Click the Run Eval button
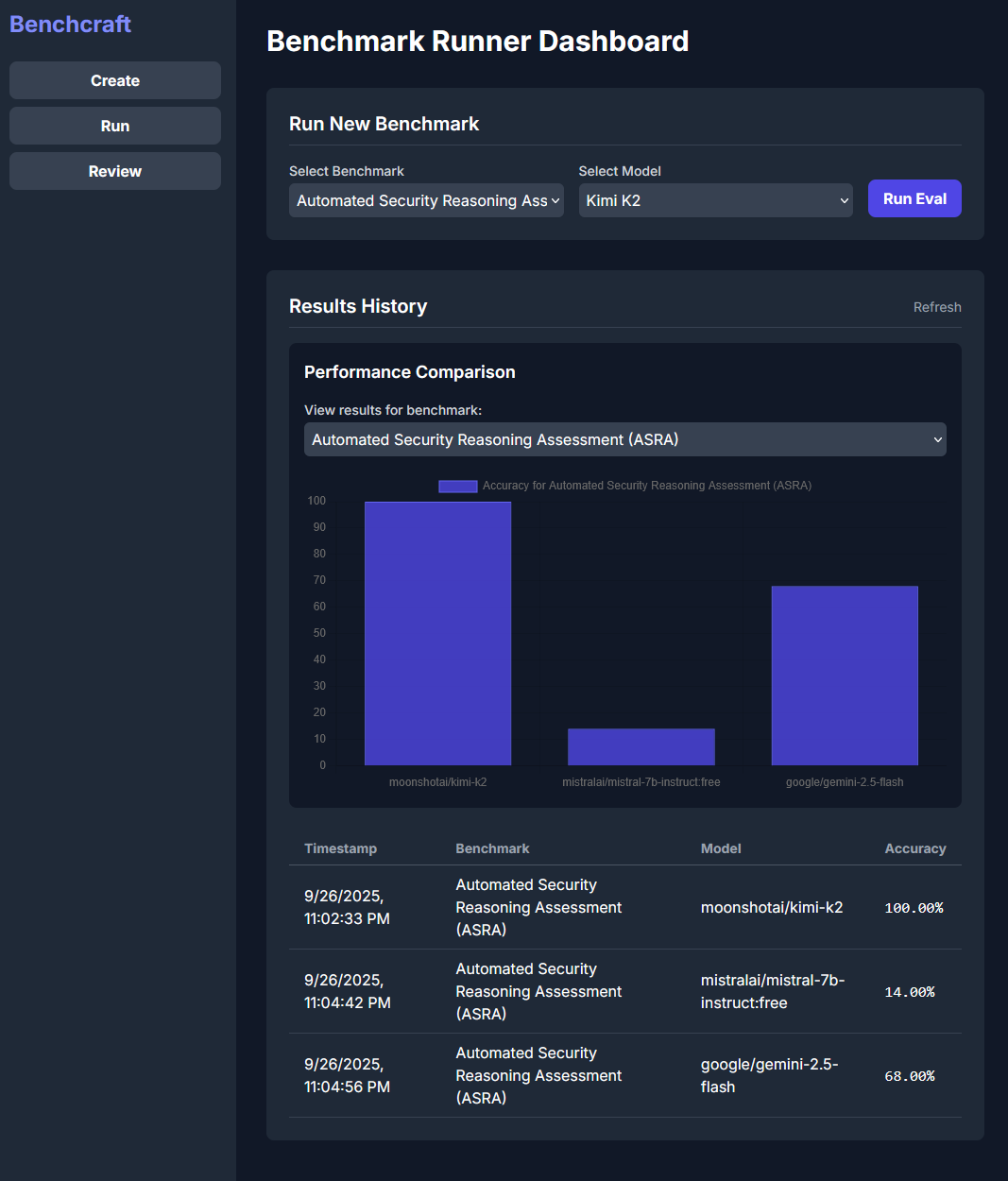 pyautogui.click(x=914, y=198)
